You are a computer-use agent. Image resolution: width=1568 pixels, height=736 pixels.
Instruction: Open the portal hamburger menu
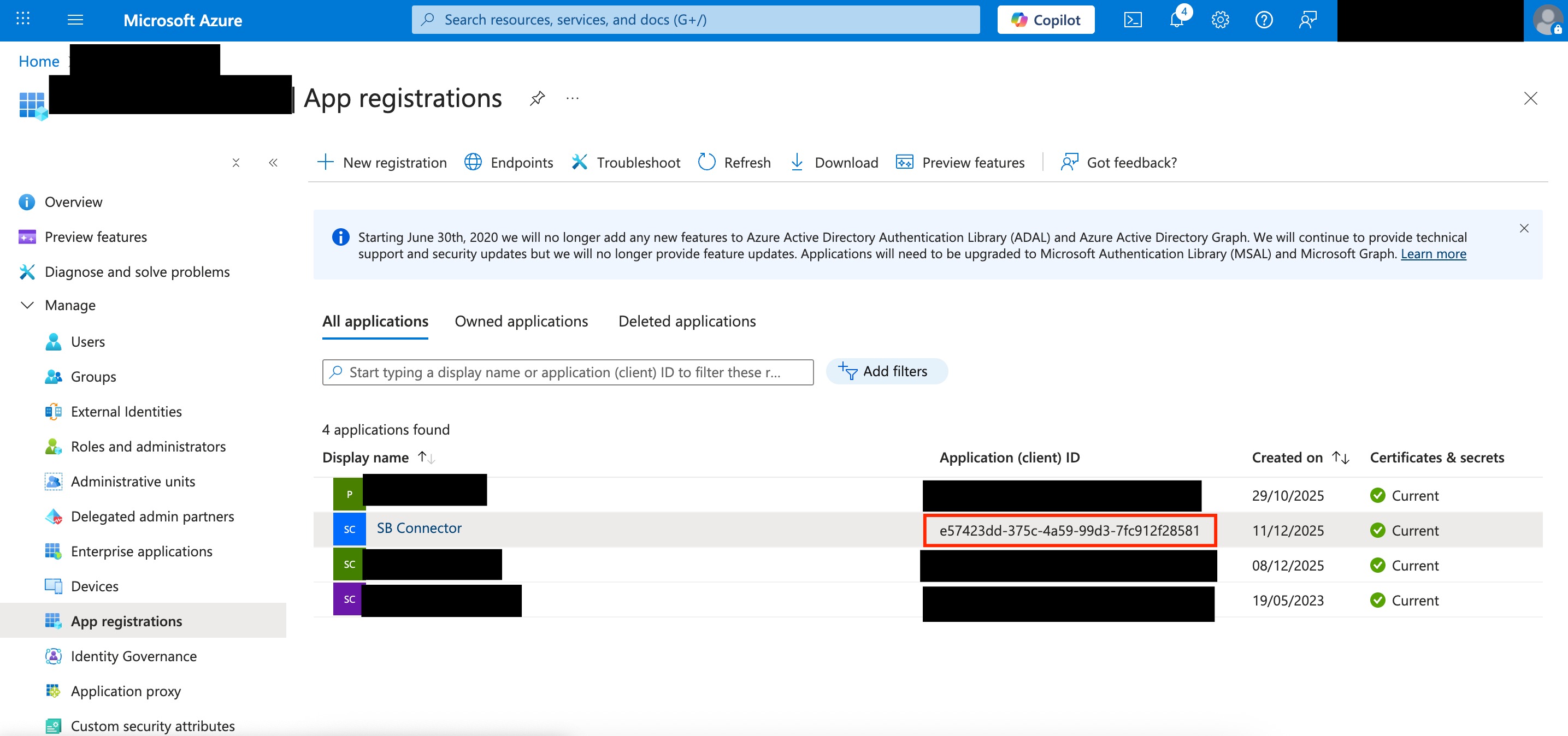tap(75, 20)
